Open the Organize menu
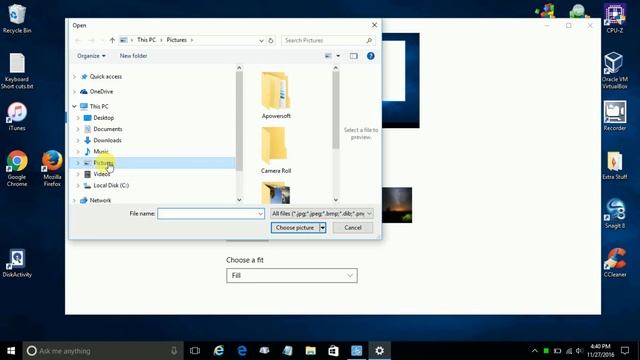This screenshot has width=640, height=360. click(91, 56)
